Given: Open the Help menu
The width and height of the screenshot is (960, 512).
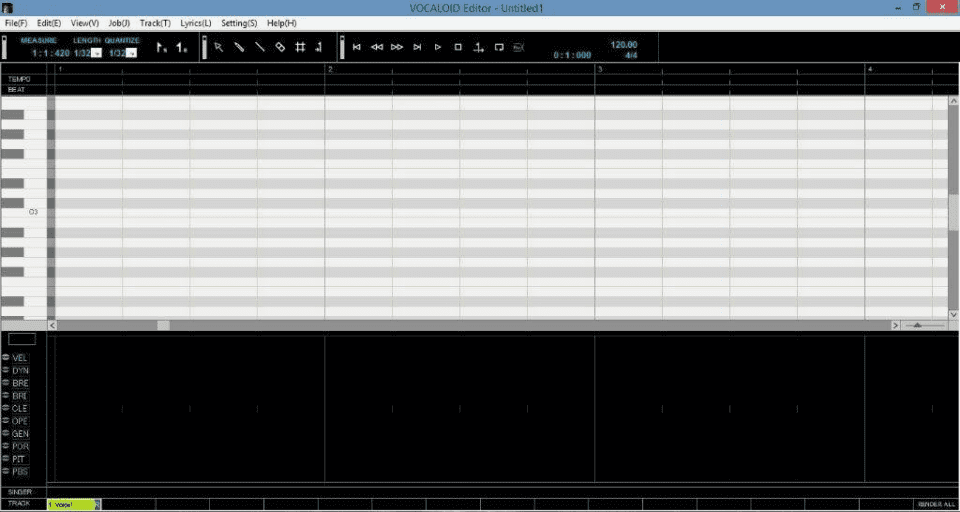Looking at the screenshot, I should 282,23.
